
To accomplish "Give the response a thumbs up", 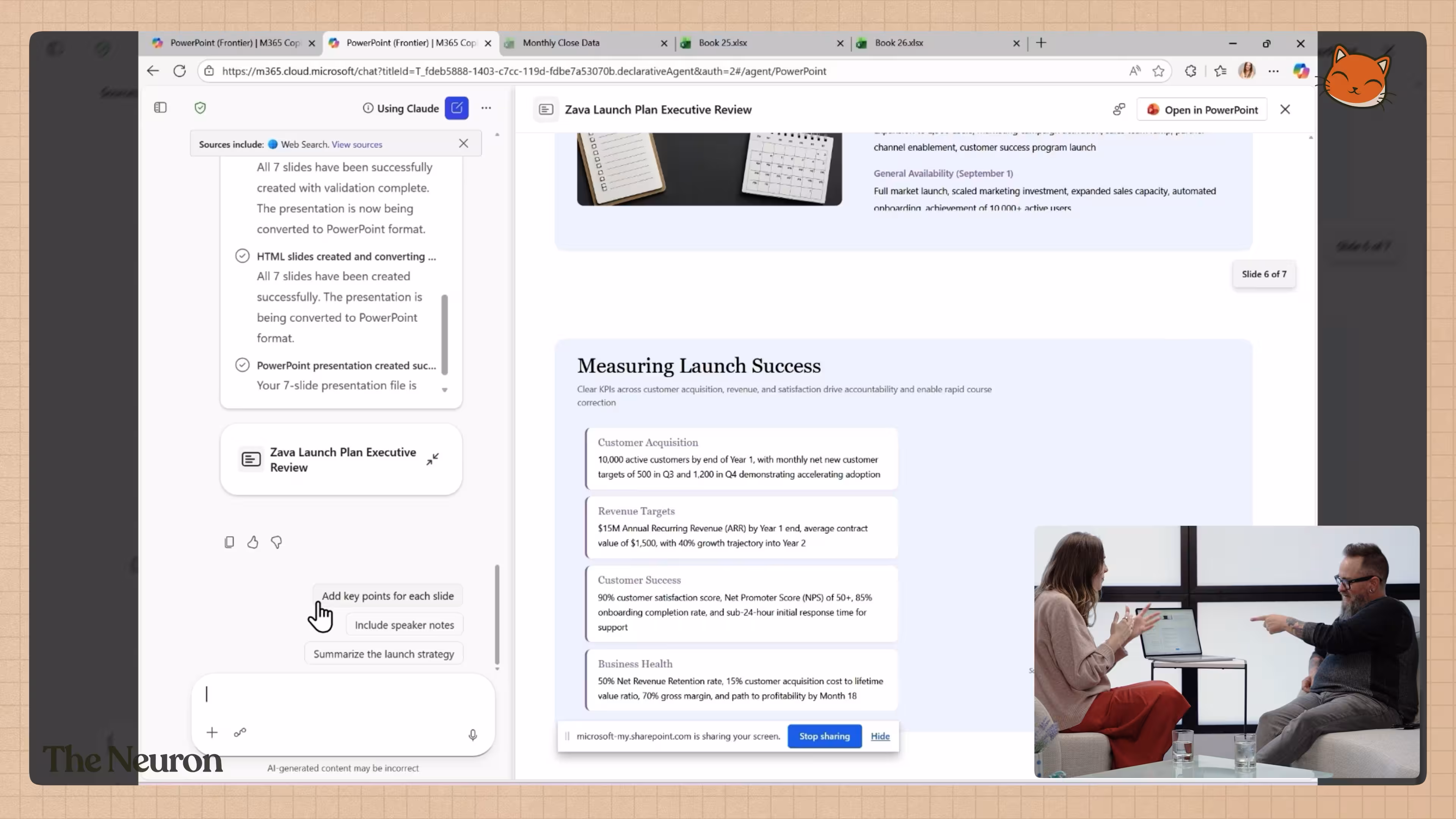I will [x=253, y=542].
